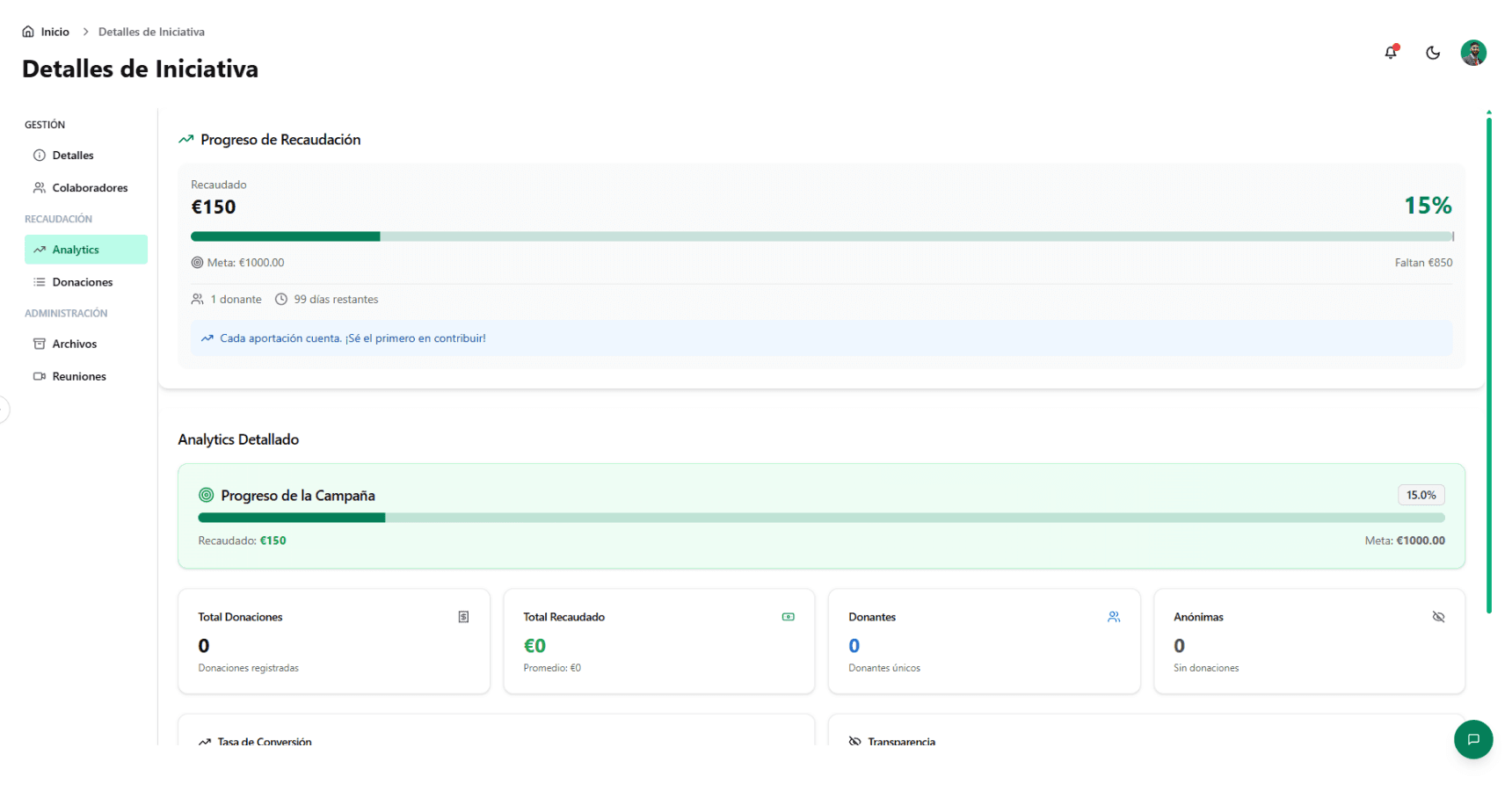Viewport: 1512px width, 791px height.
Task: Click the Anónimas crossed-eye icon
Action: click(x=1438, y=617)
